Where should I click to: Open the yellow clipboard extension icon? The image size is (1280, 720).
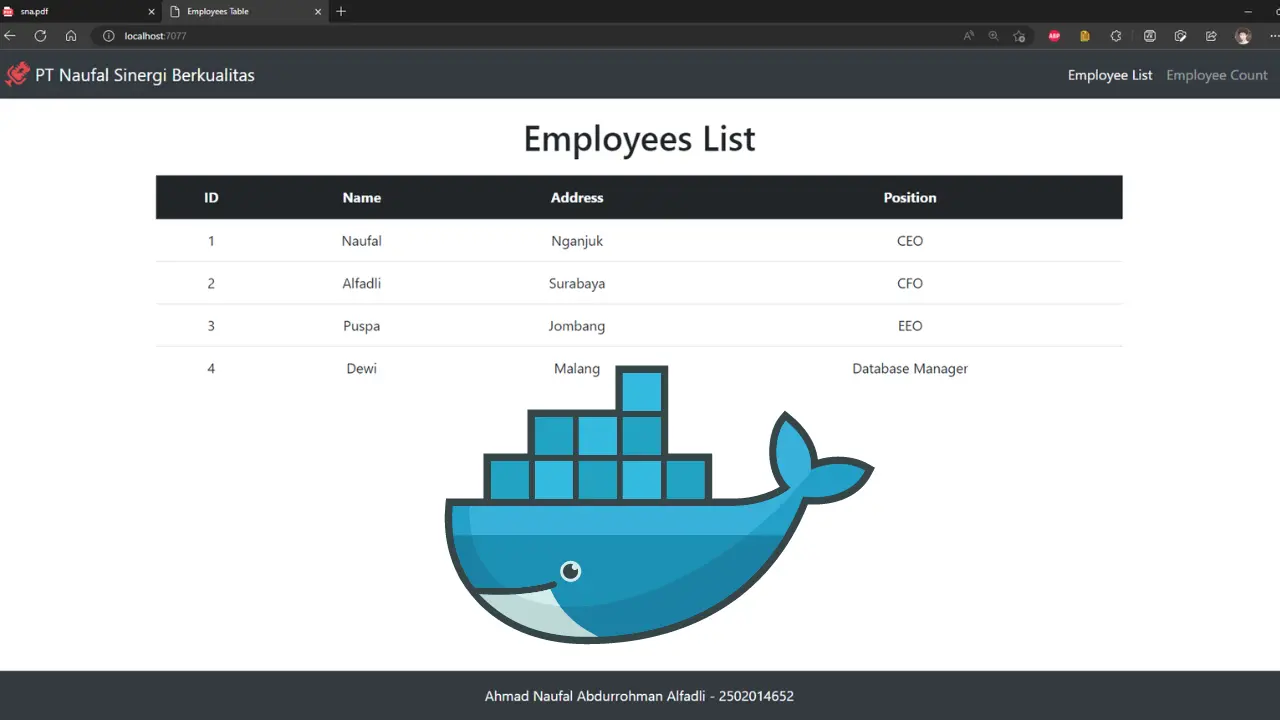click(1084, 36)
